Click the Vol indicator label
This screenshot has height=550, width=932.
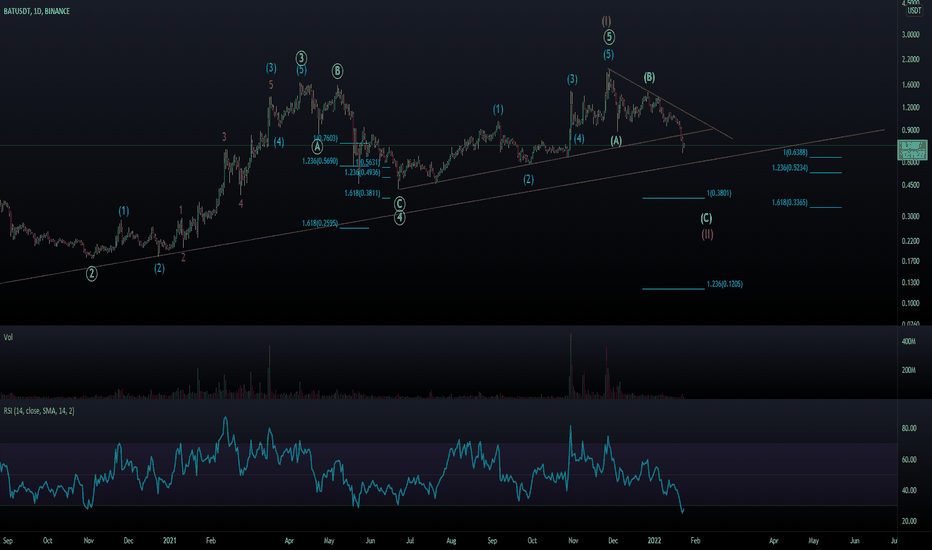point(8,337)
